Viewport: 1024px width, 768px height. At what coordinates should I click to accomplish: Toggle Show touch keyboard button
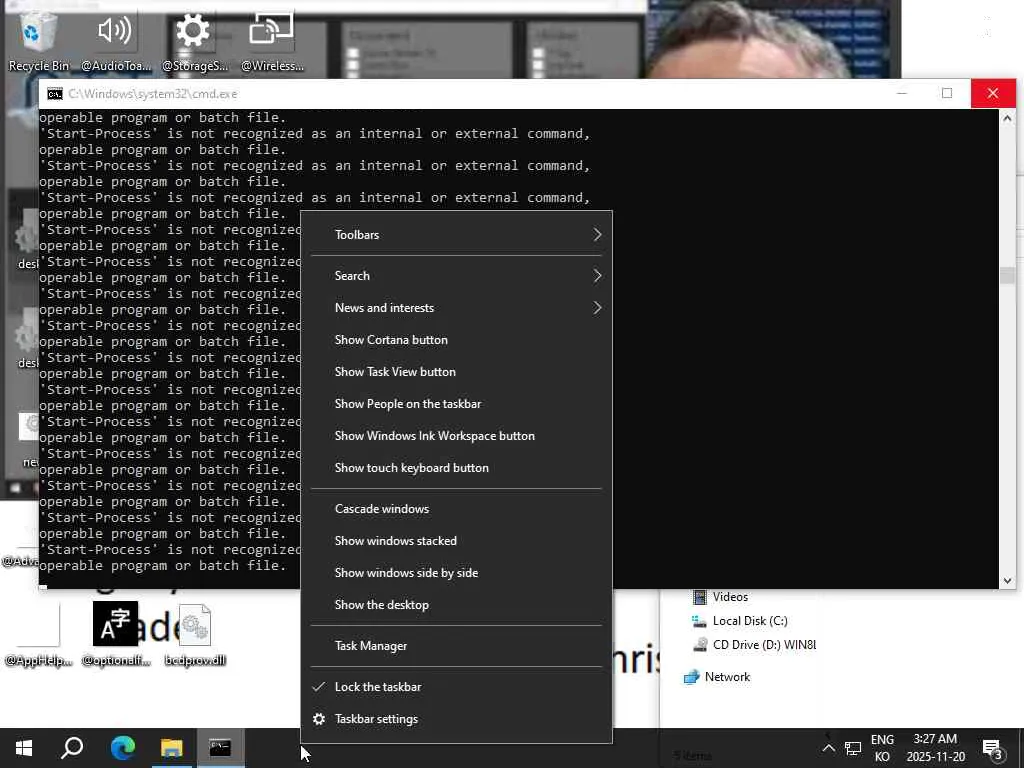(456, 468)
